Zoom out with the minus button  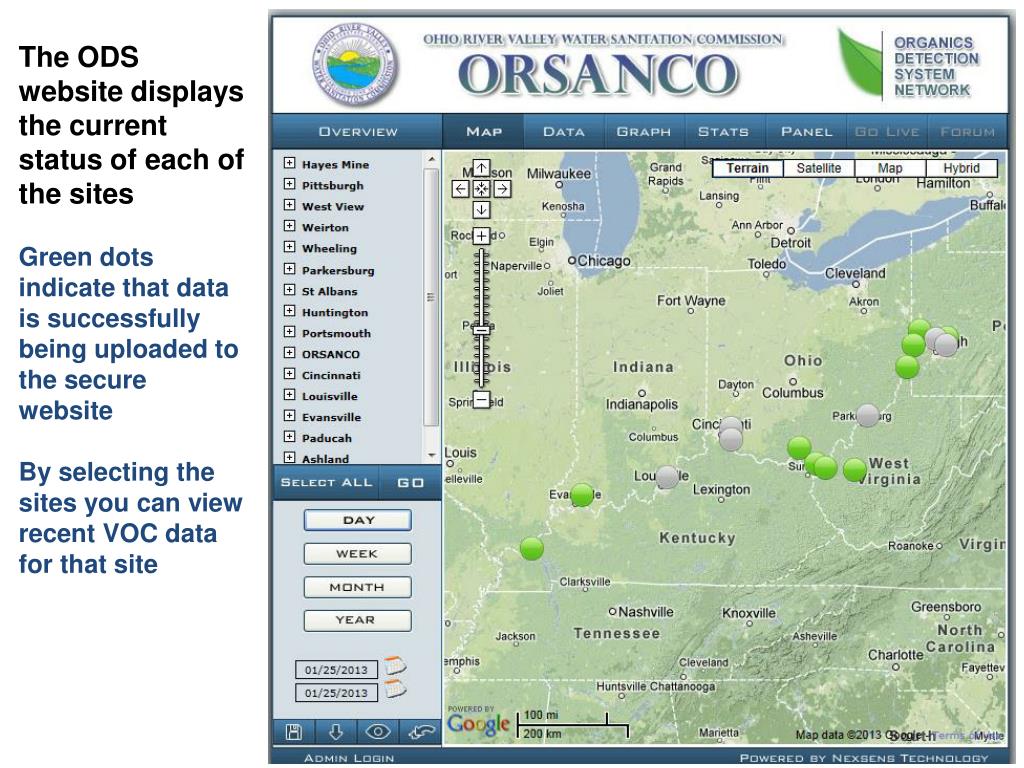click(x=481, y=399)
